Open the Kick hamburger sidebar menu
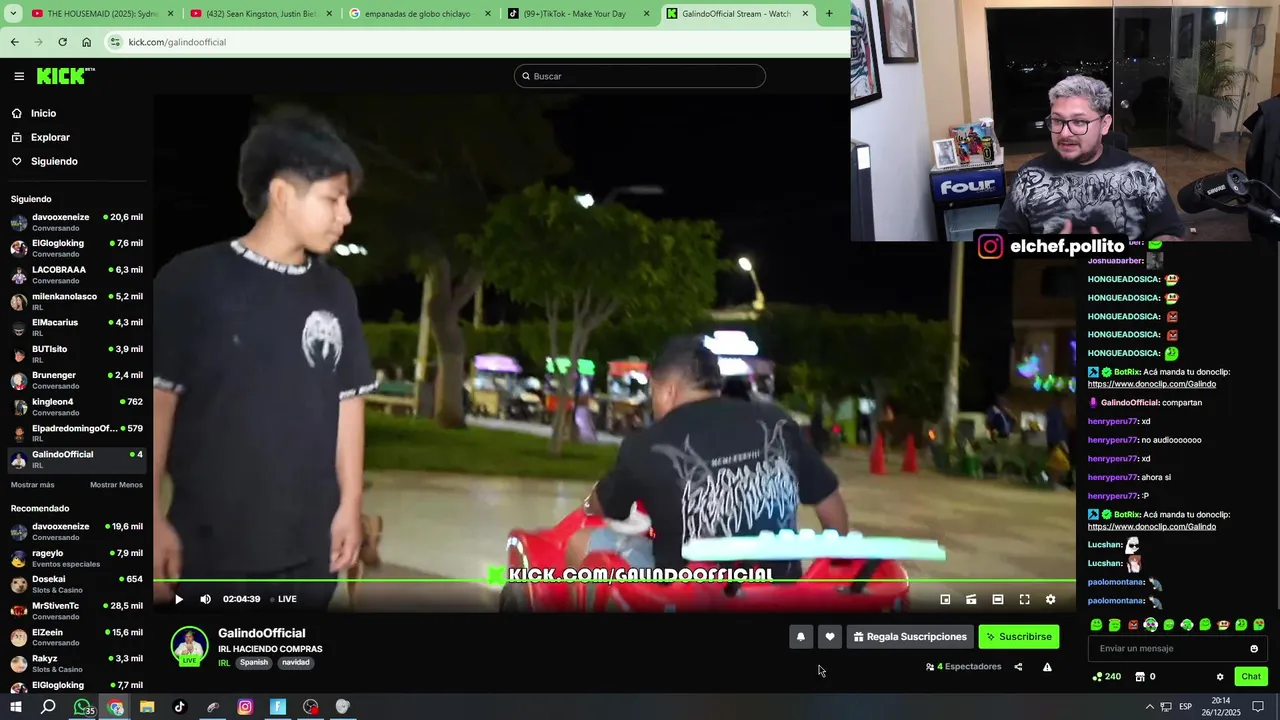Viewport: 1280px width, 720px height. pyautogui.click(x=19, y=76)
